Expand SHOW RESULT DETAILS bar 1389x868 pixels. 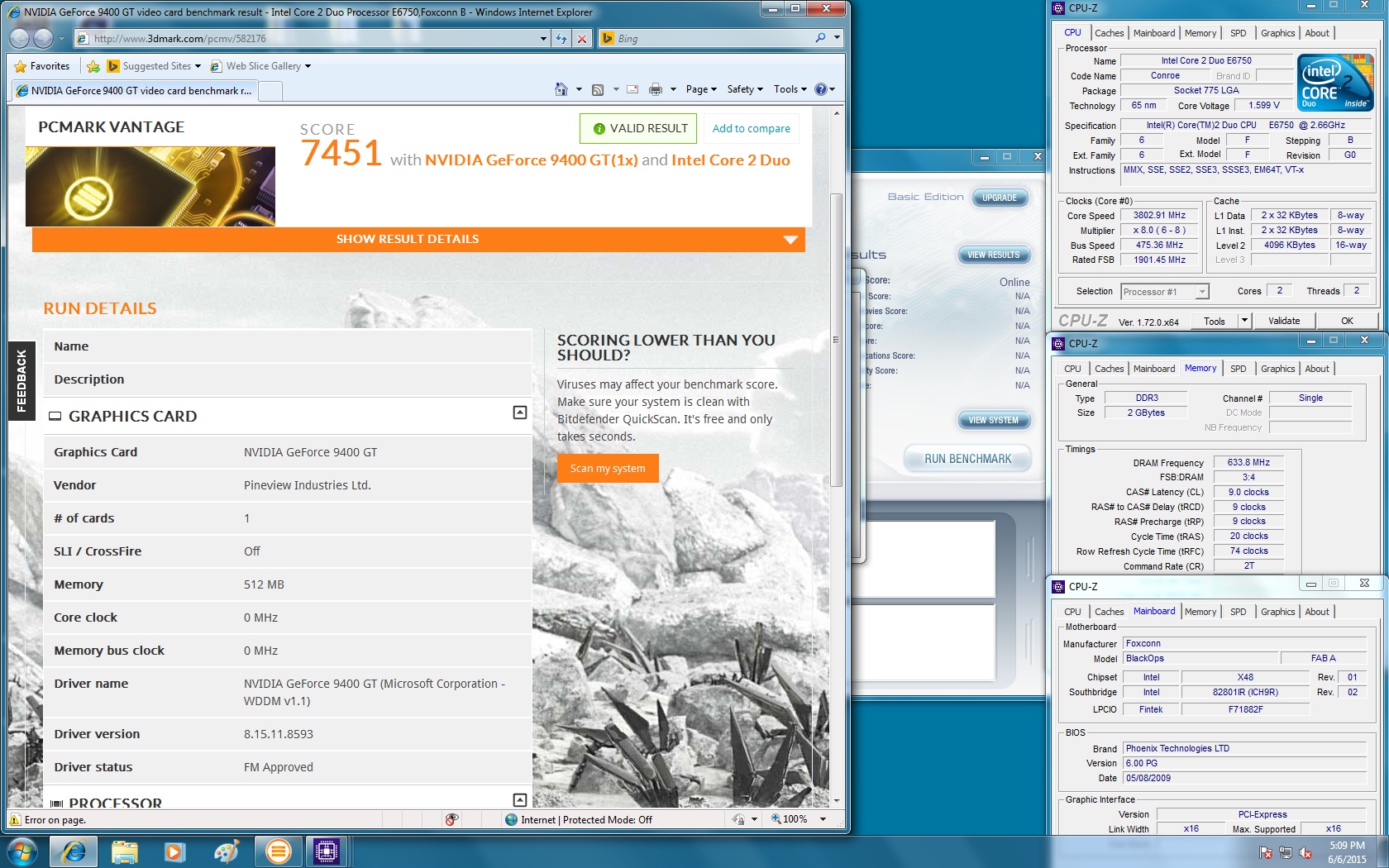click(x=418, y=239)
